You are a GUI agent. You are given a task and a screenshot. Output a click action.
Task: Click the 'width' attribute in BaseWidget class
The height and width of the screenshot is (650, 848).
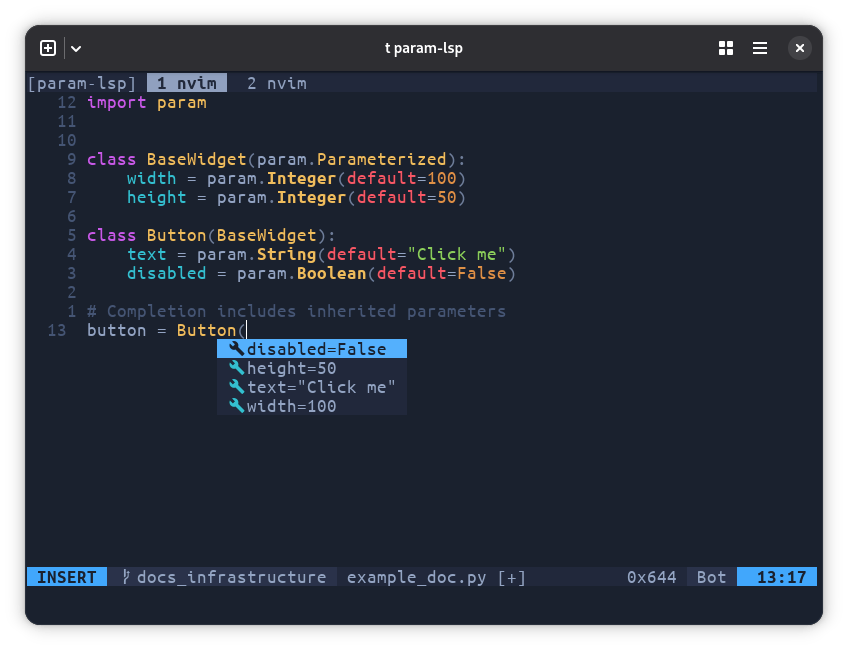click(151, 178)
